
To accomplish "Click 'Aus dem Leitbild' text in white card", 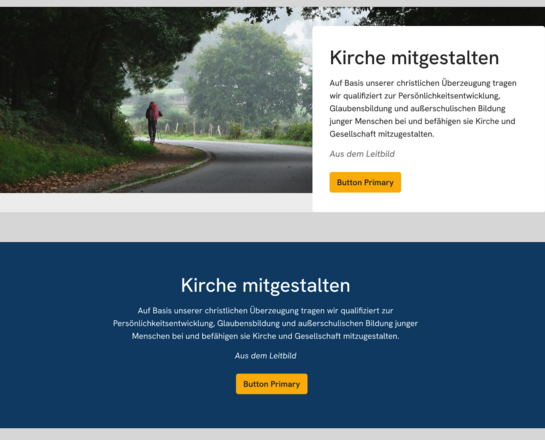I will [x=362, y=154].
